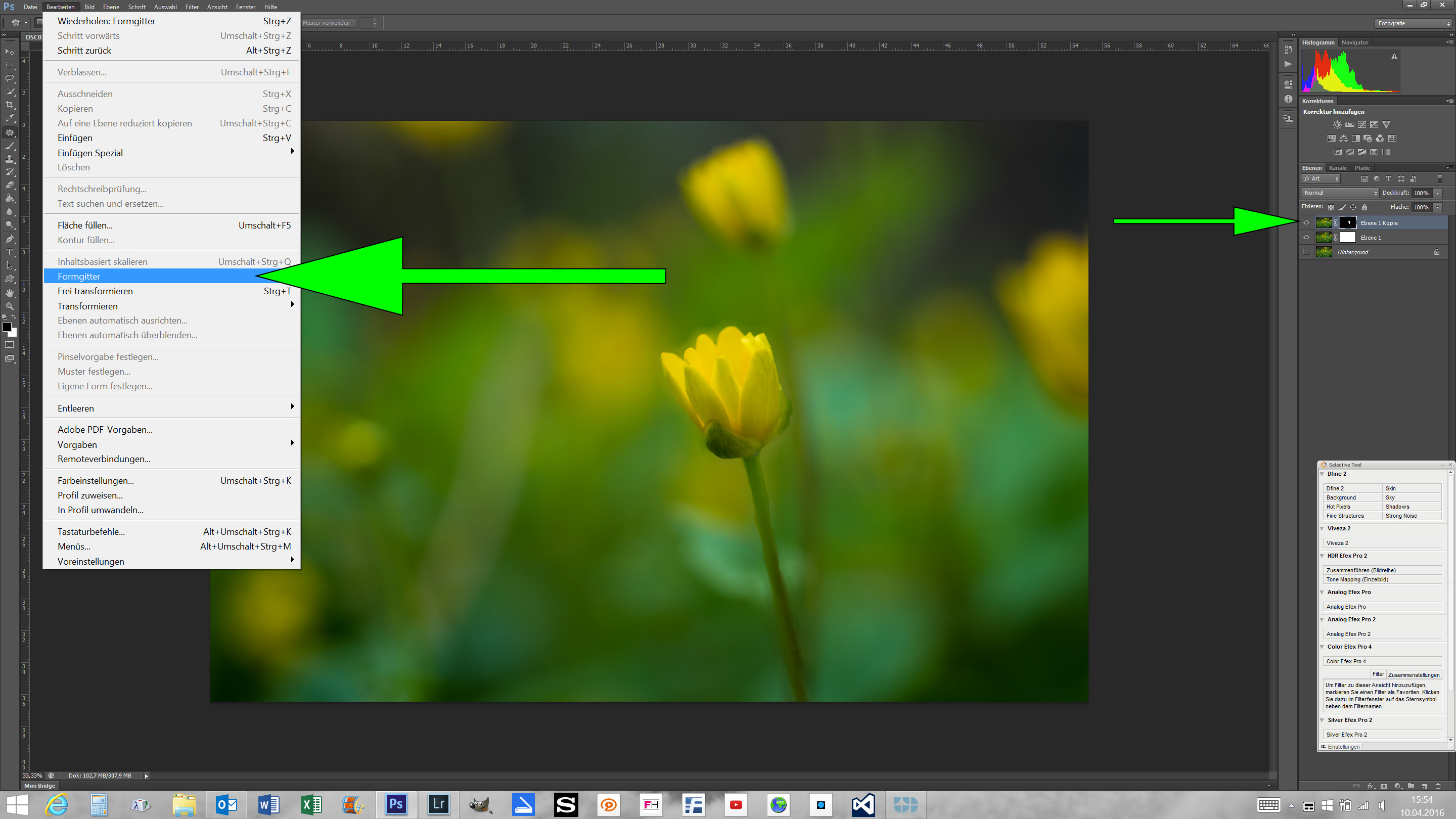Viewport: 1456px width, 819px height.
Task: Open the Deckkraft opacity dropdown arrow
Action: pyautogui.click(x=1438, y=193)
